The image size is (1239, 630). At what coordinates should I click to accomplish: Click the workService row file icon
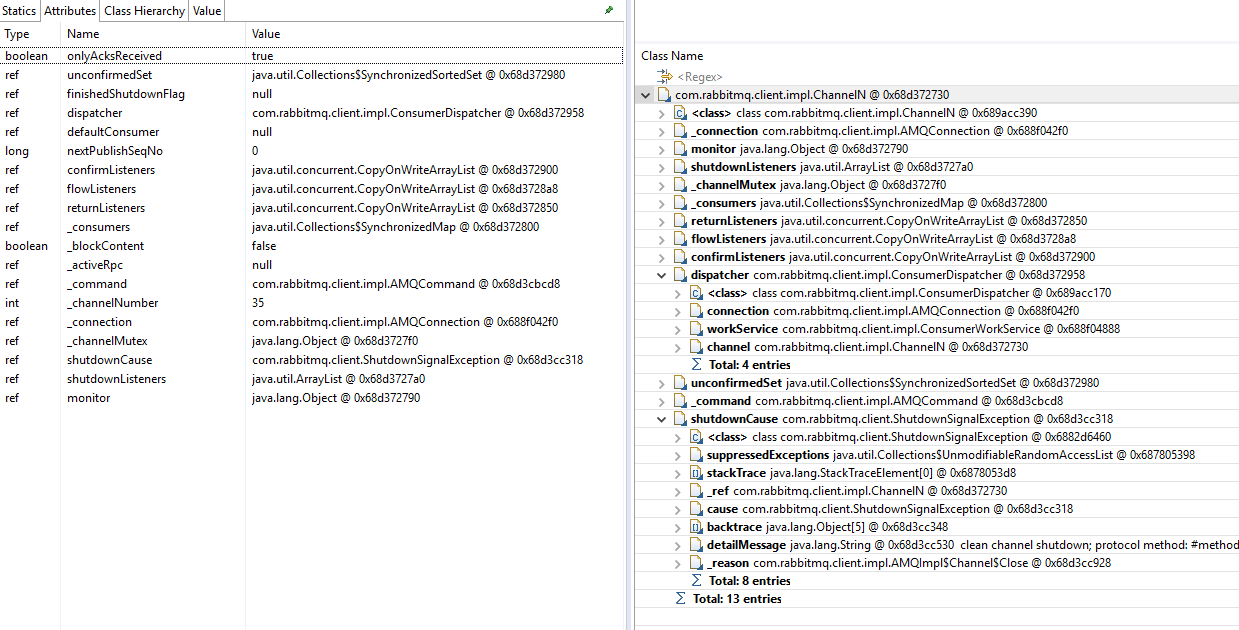697,329
